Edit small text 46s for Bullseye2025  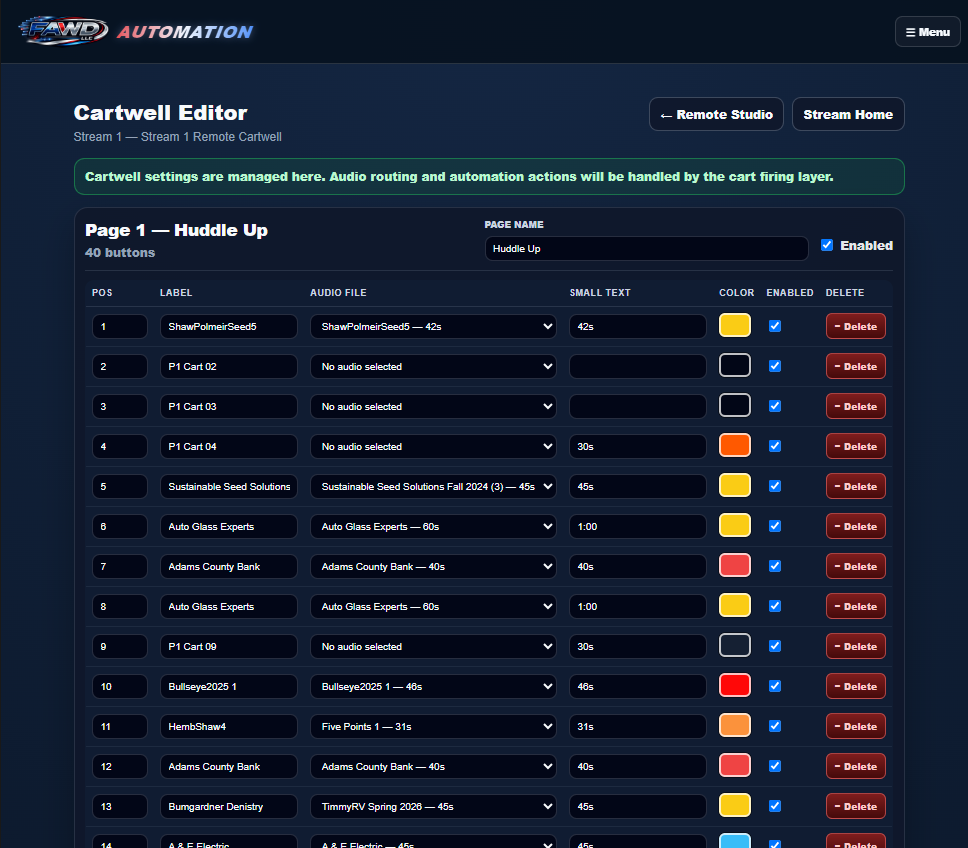[638, 686]
